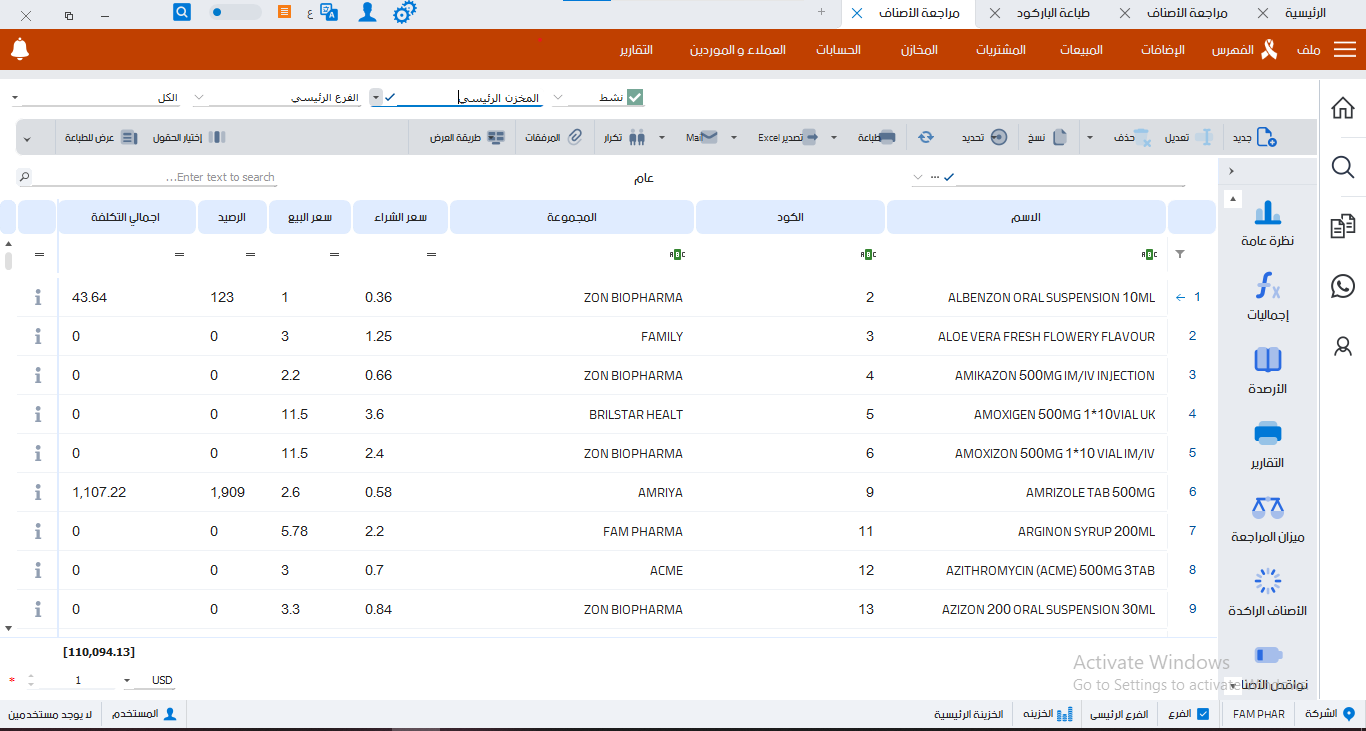The height and width of the screenshot is (731, 1366).
Task: Flip the toggle switch in the title bar
Action: click(x=235, y=13)
